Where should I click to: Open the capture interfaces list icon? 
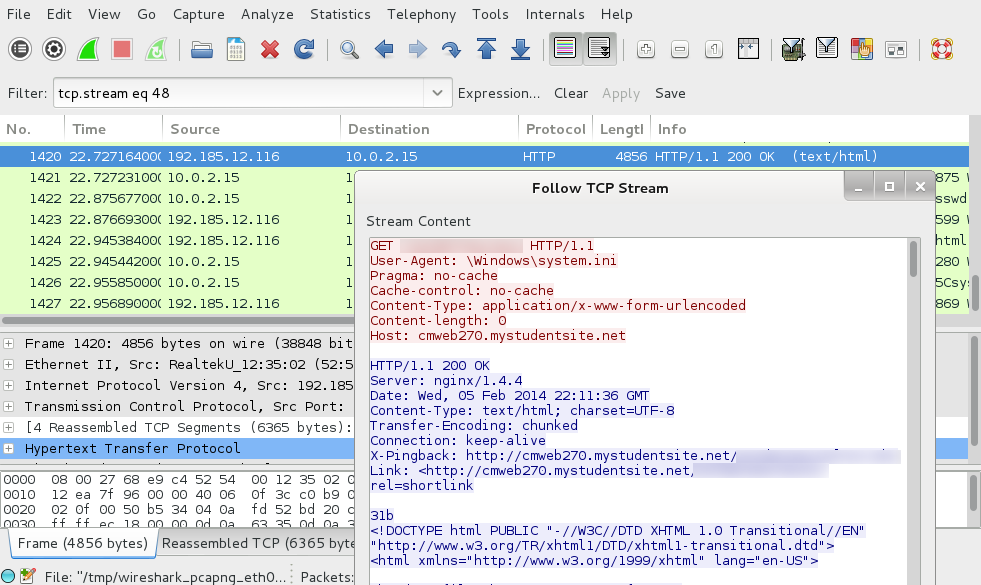(x=20, y=49)
